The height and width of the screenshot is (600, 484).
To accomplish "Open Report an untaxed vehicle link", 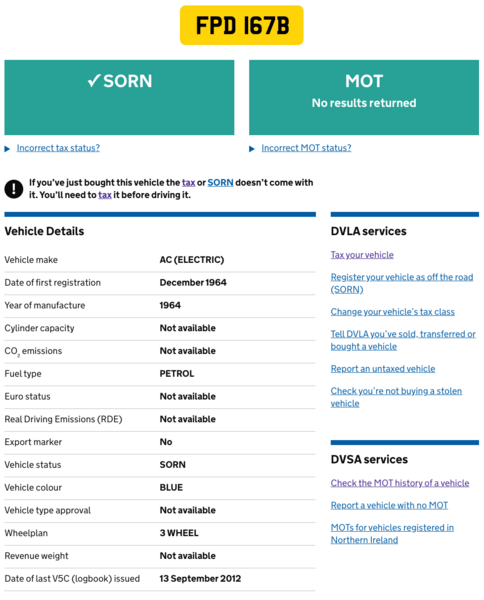I will [383, 369].
